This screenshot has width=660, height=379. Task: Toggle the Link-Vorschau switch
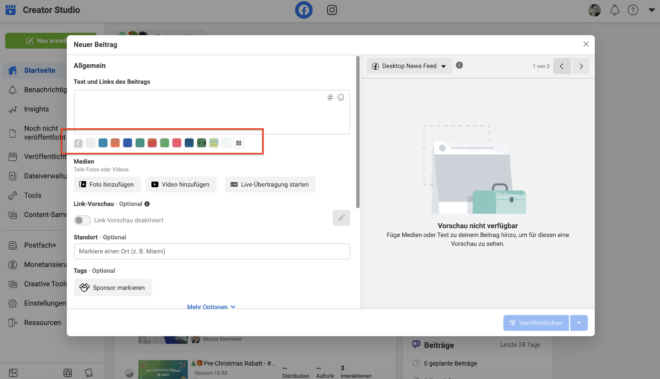[82, 220]
